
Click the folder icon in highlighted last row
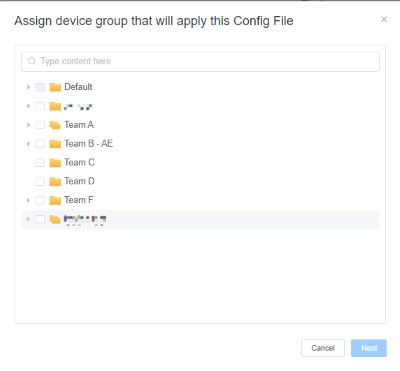click(x=55, y=219)
